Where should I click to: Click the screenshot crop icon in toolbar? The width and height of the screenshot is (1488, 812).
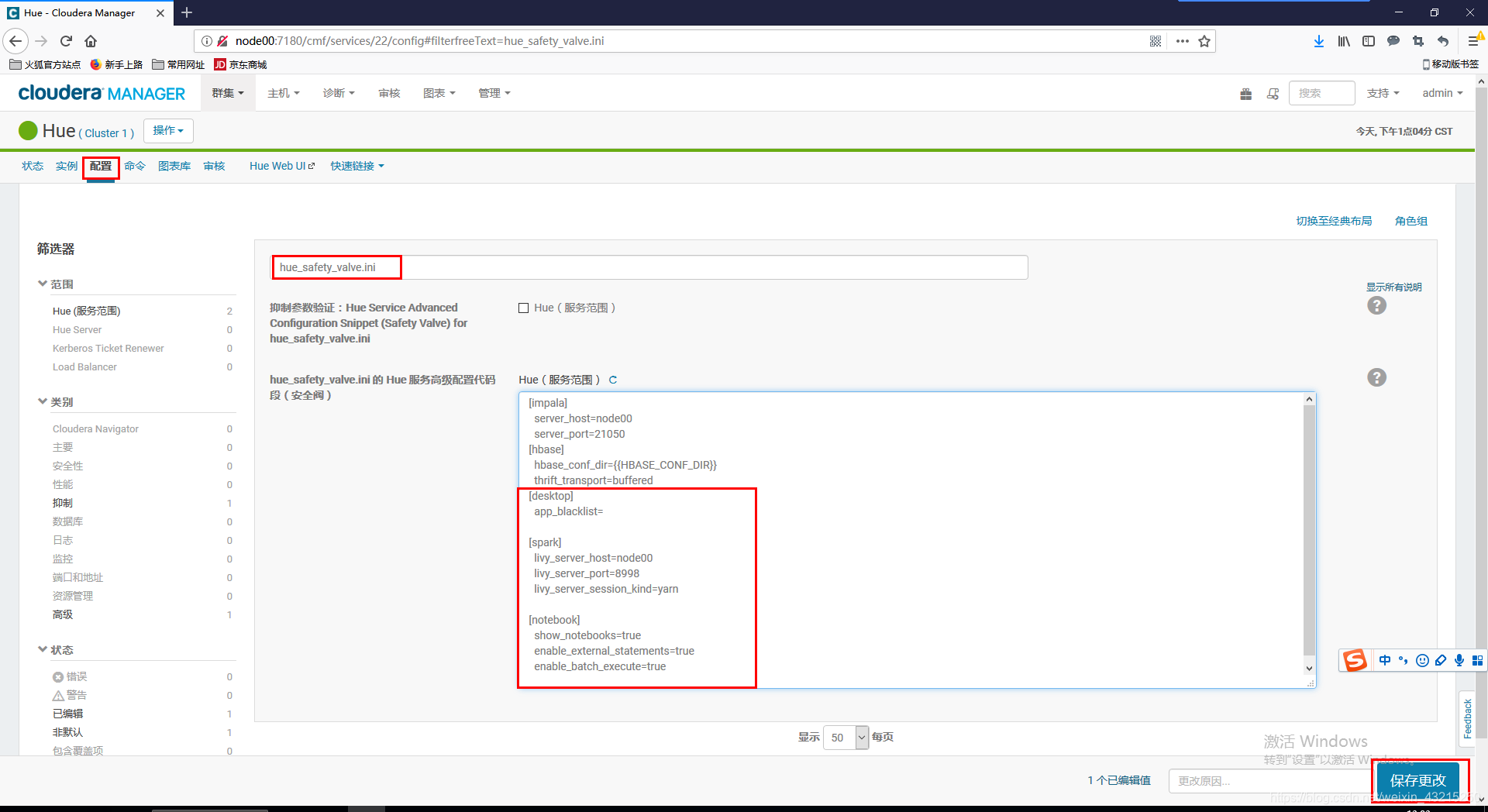1418,41
